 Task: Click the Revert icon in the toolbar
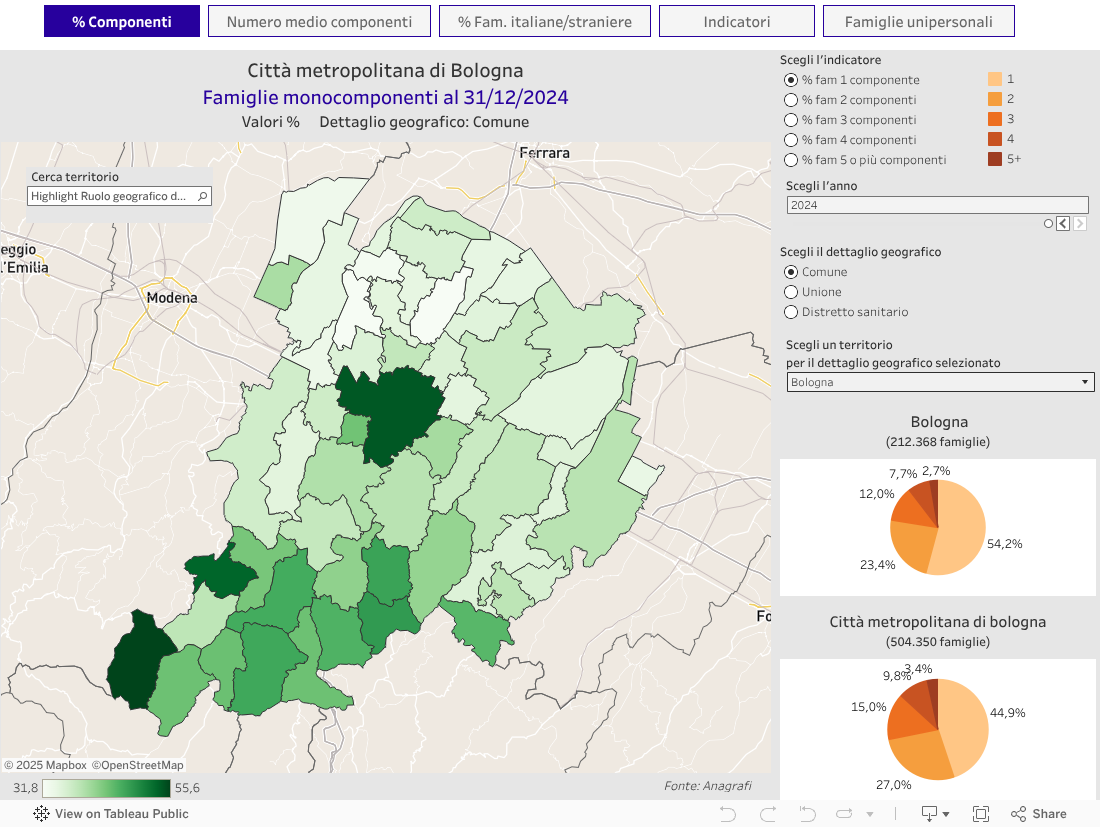coord(807,814)
